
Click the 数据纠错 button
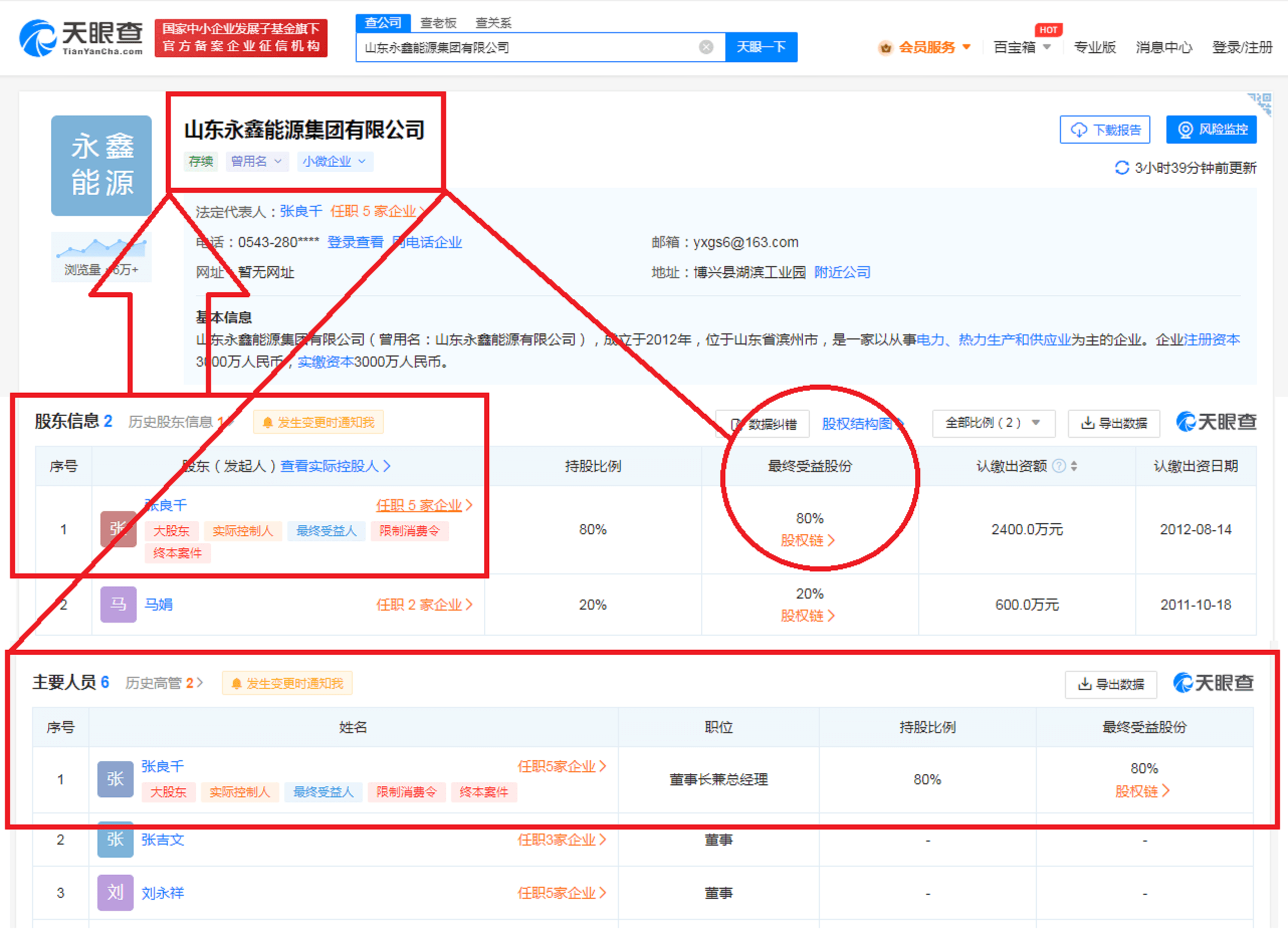(x=763, y=424)
